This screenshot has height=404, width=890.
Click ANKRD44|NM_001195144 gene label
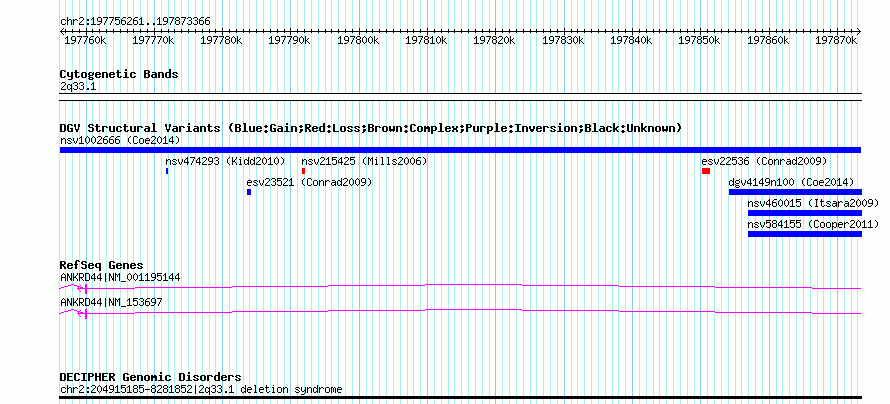(120, 277)
